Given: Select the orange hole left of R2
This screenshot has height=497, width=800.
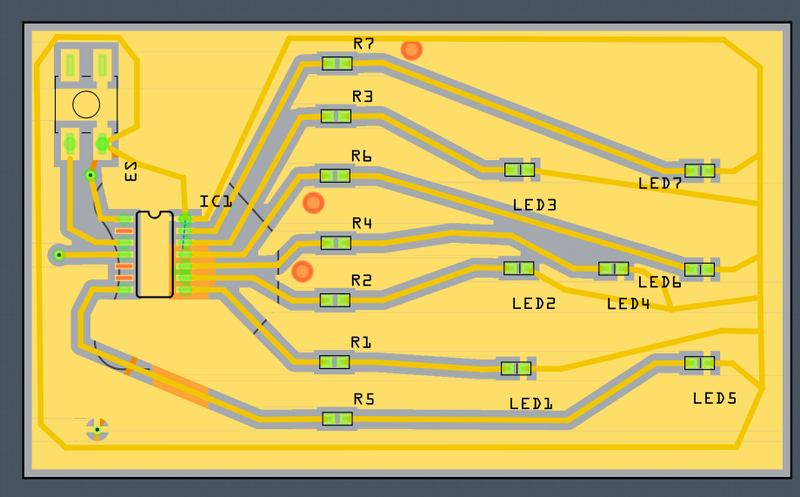Looking at the screenshot, I should tap(302, 270).
